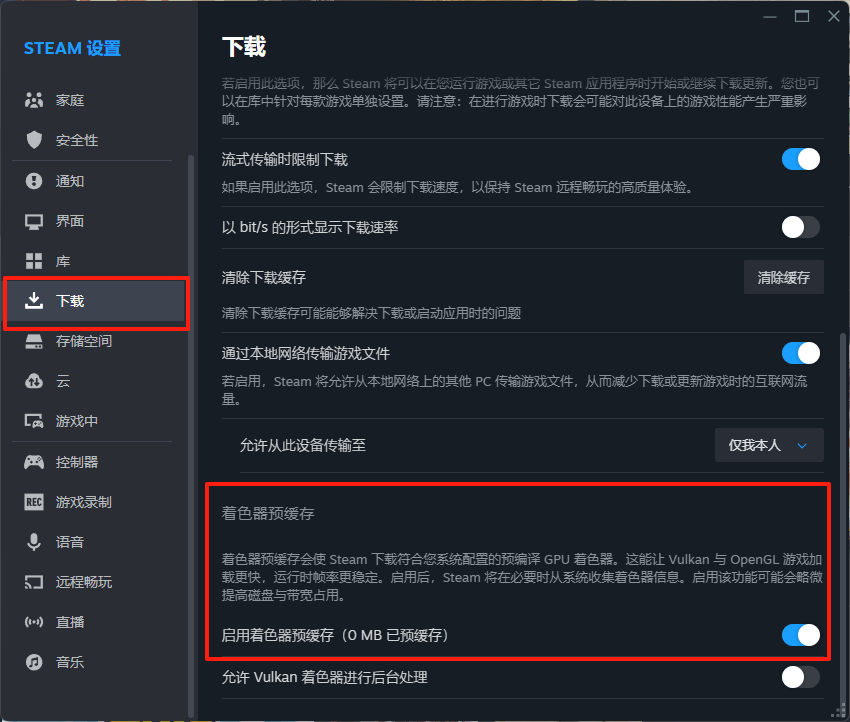
Task: Open the 仅我本人 dropdown menu
Action: point(769,445)
